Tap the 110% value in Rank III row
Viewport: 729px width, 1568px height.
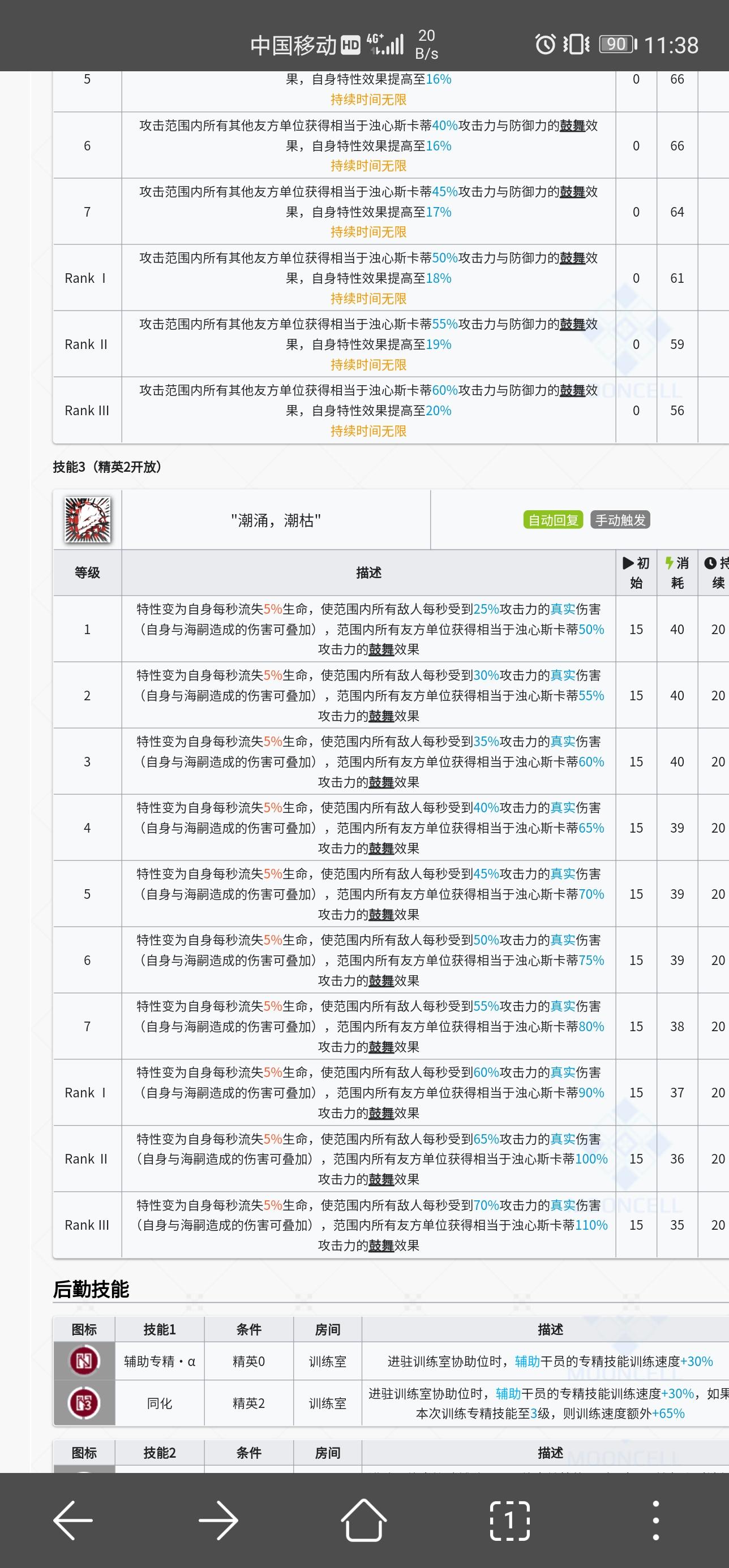pos(591,1225)
